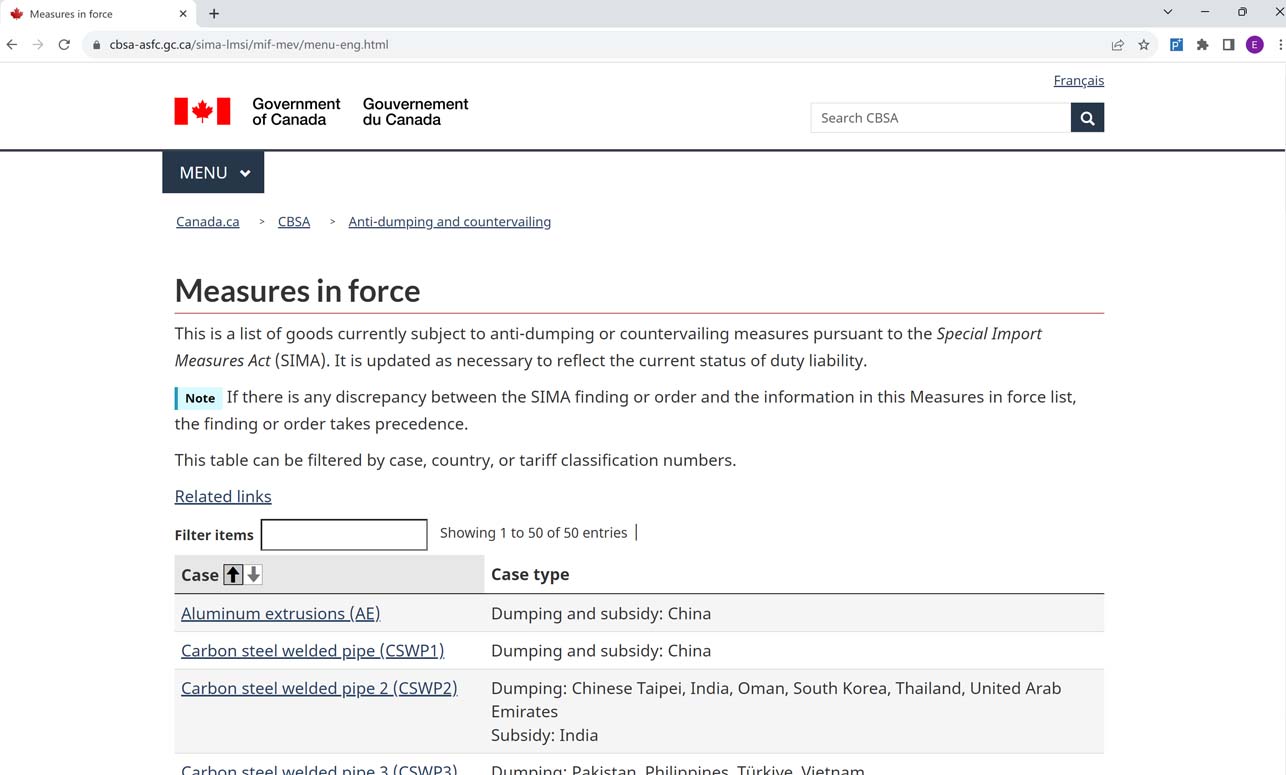
Task: Click the browser address bar URL
Action: (248, 45)
